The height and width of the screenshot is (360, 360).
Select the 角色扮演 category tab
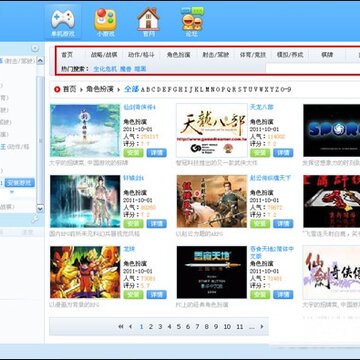(178, 55)
